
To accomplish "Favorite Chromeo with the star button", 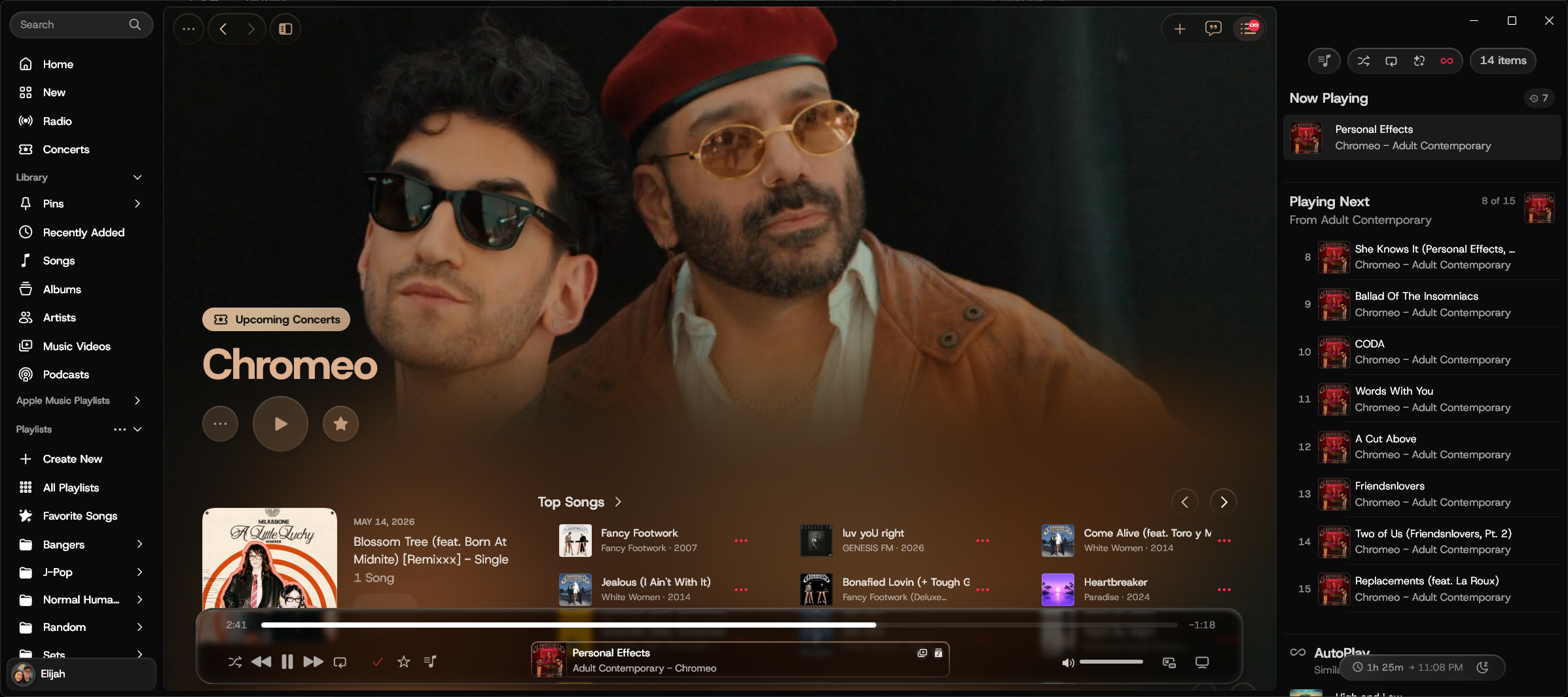I will 340,424.
